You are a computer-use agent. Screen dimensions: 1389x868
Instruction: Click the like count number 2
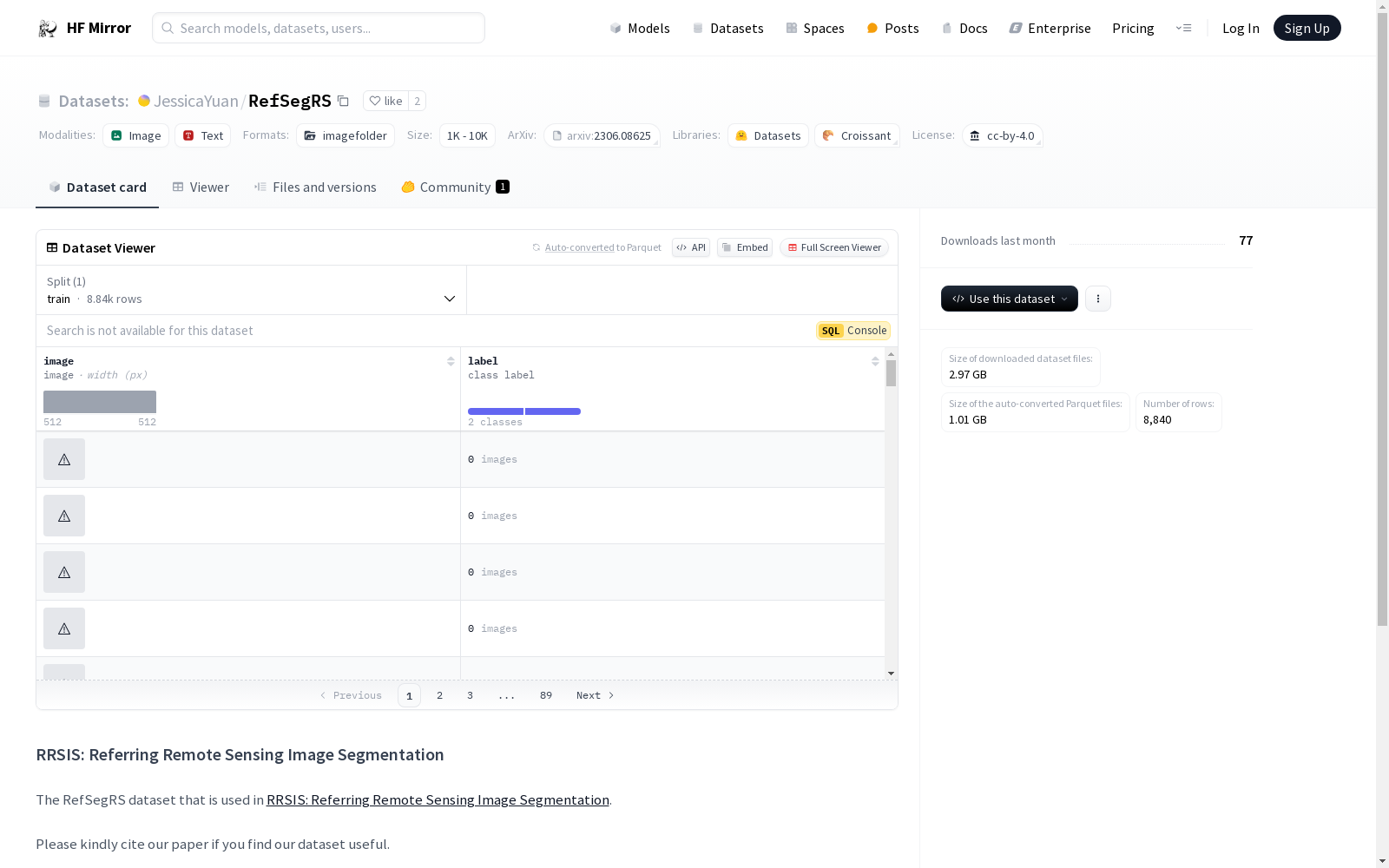(x=417, y=101)
